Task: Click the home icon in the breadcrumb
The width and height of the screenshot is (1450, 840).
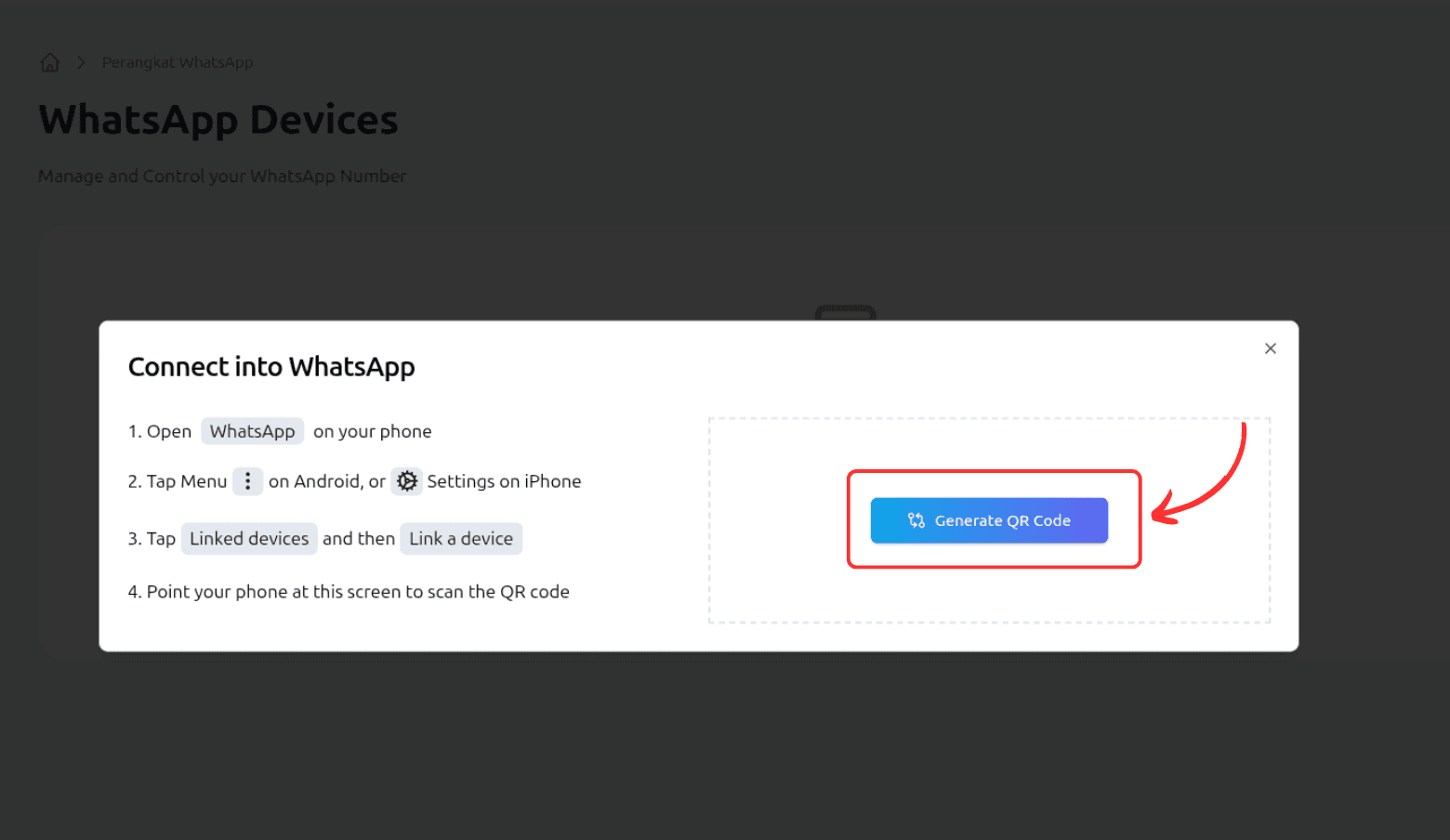Action: (x=50, y=62)
